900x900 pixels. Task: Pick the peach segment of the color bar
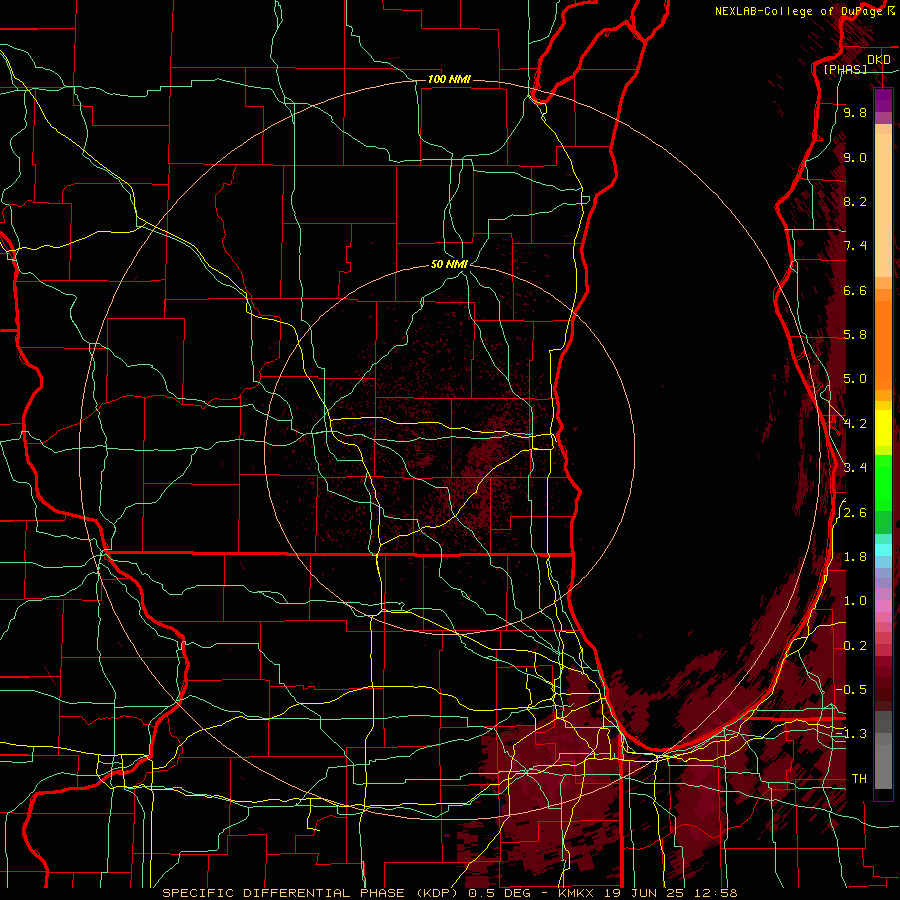coord(883,207)
